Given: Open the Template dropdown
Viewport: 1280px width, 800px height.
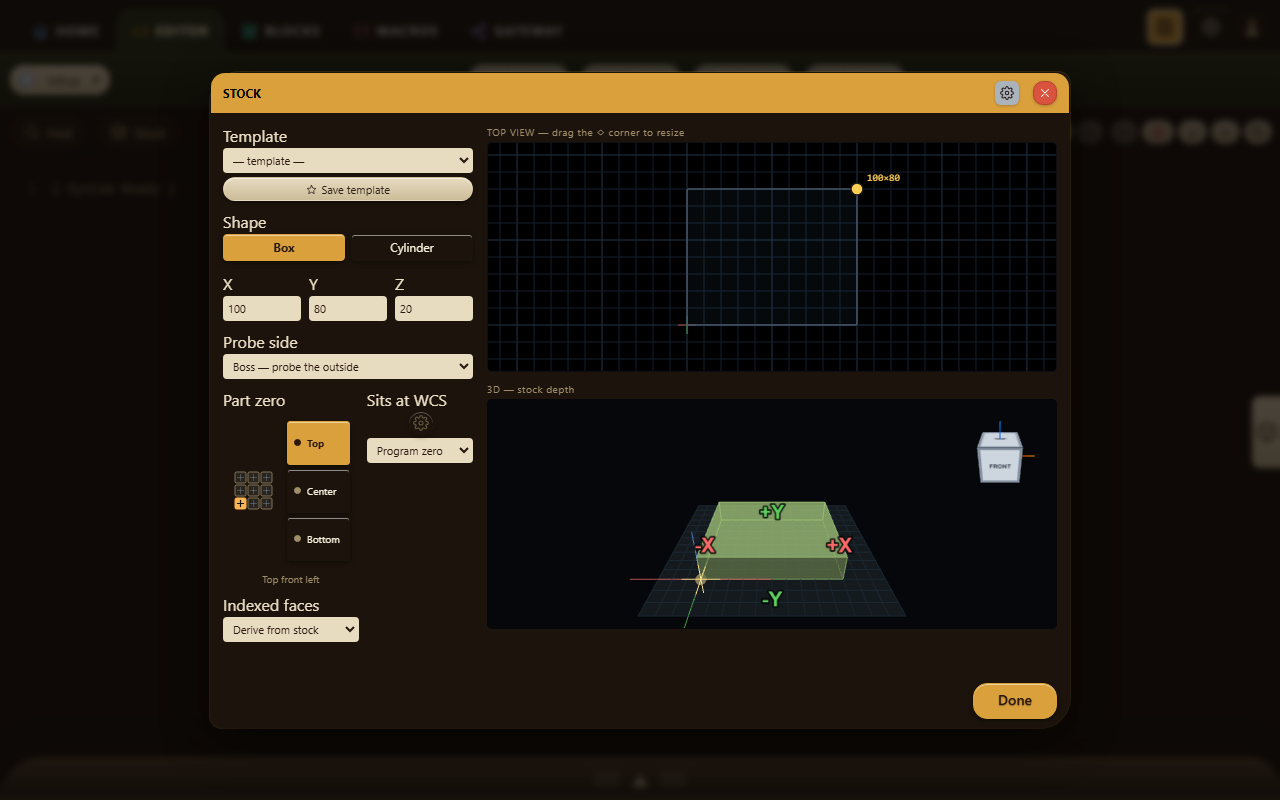Looking at the screenshot, I should 348,161.
